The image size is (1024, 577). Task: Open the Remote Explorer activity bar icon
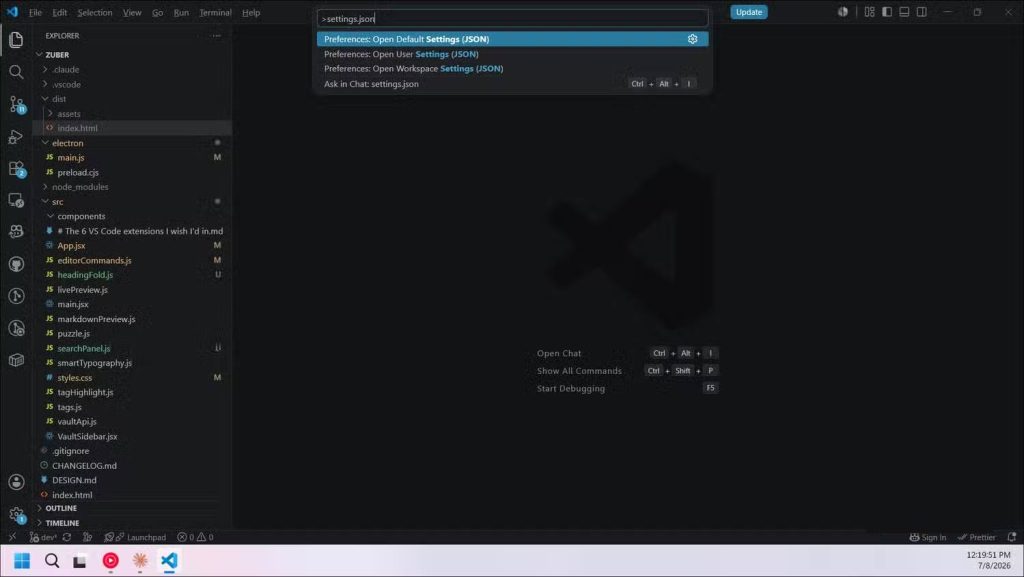click(16, 200)
